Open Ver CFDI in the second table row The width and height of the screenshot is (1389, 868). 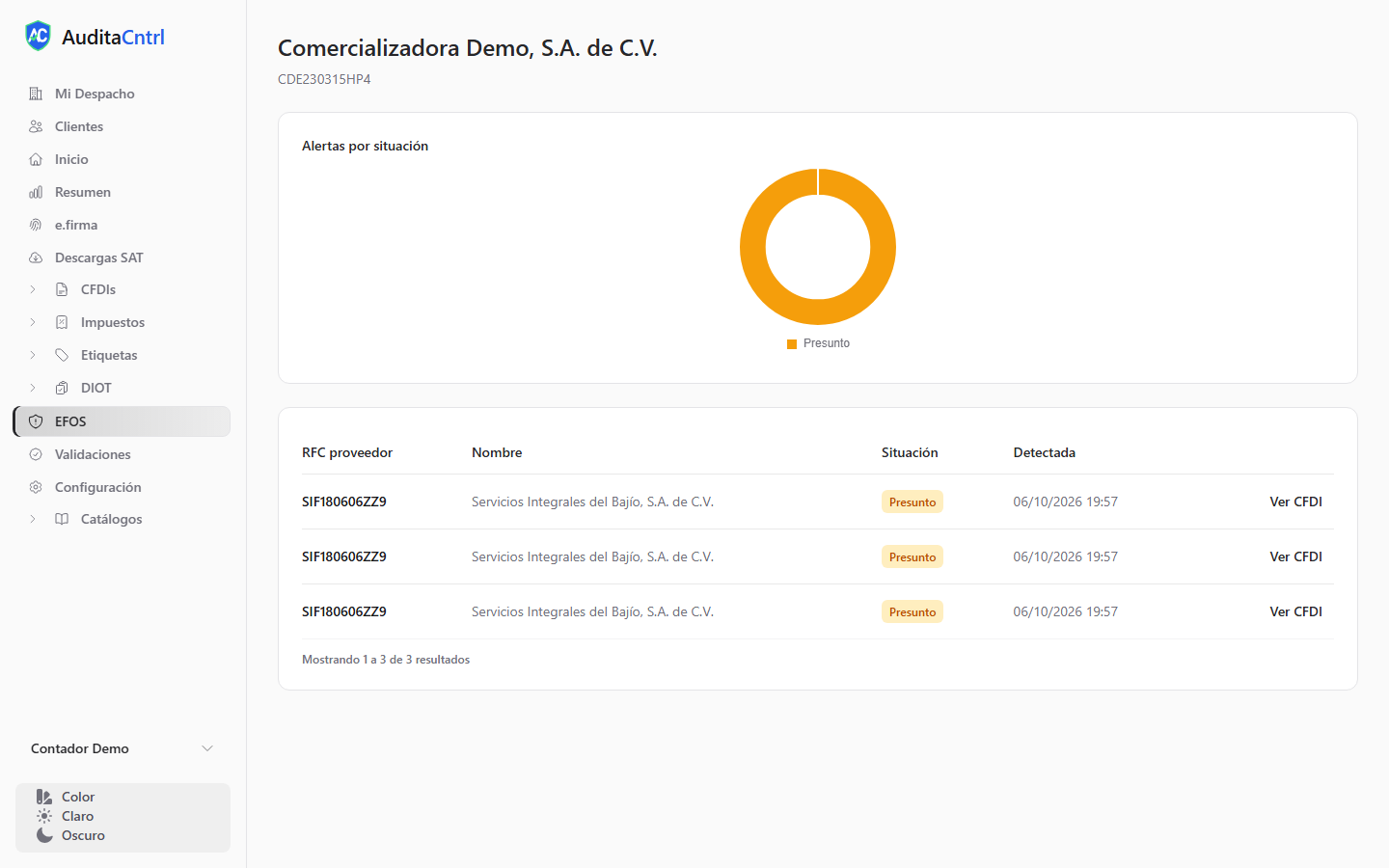[1295, 556]
